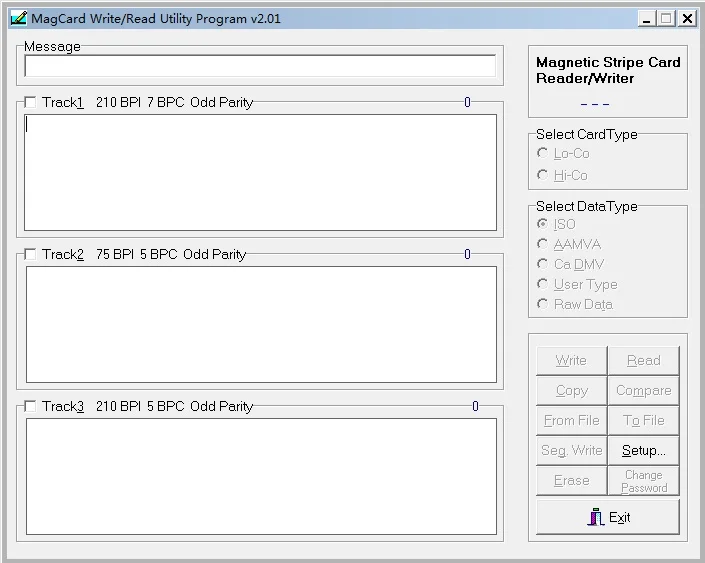Focus the Track2 data text area
Screen dimensions: 705x563
click(260, 324)
